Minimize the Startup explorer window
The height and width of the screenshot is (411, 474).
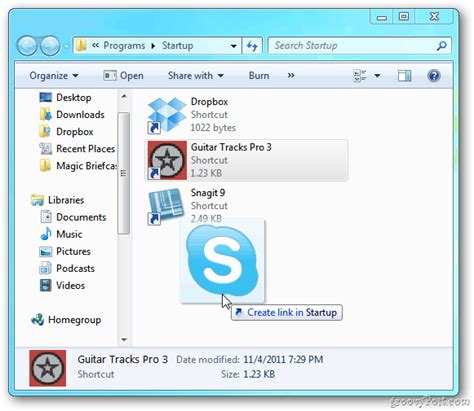(x=382, y=17)
